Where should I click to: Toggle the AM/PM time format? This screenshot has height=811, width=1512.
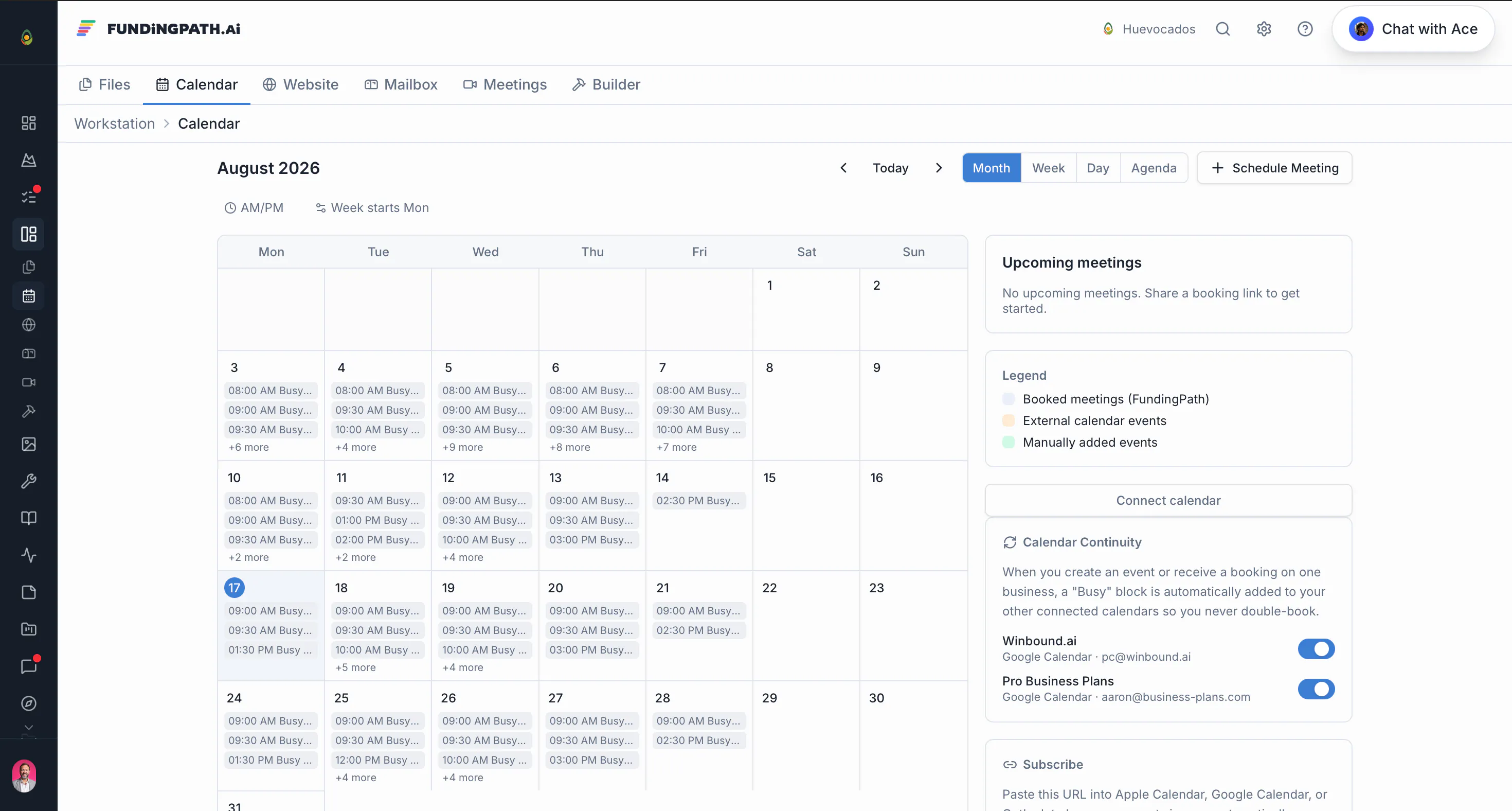[x=254, y=208]
